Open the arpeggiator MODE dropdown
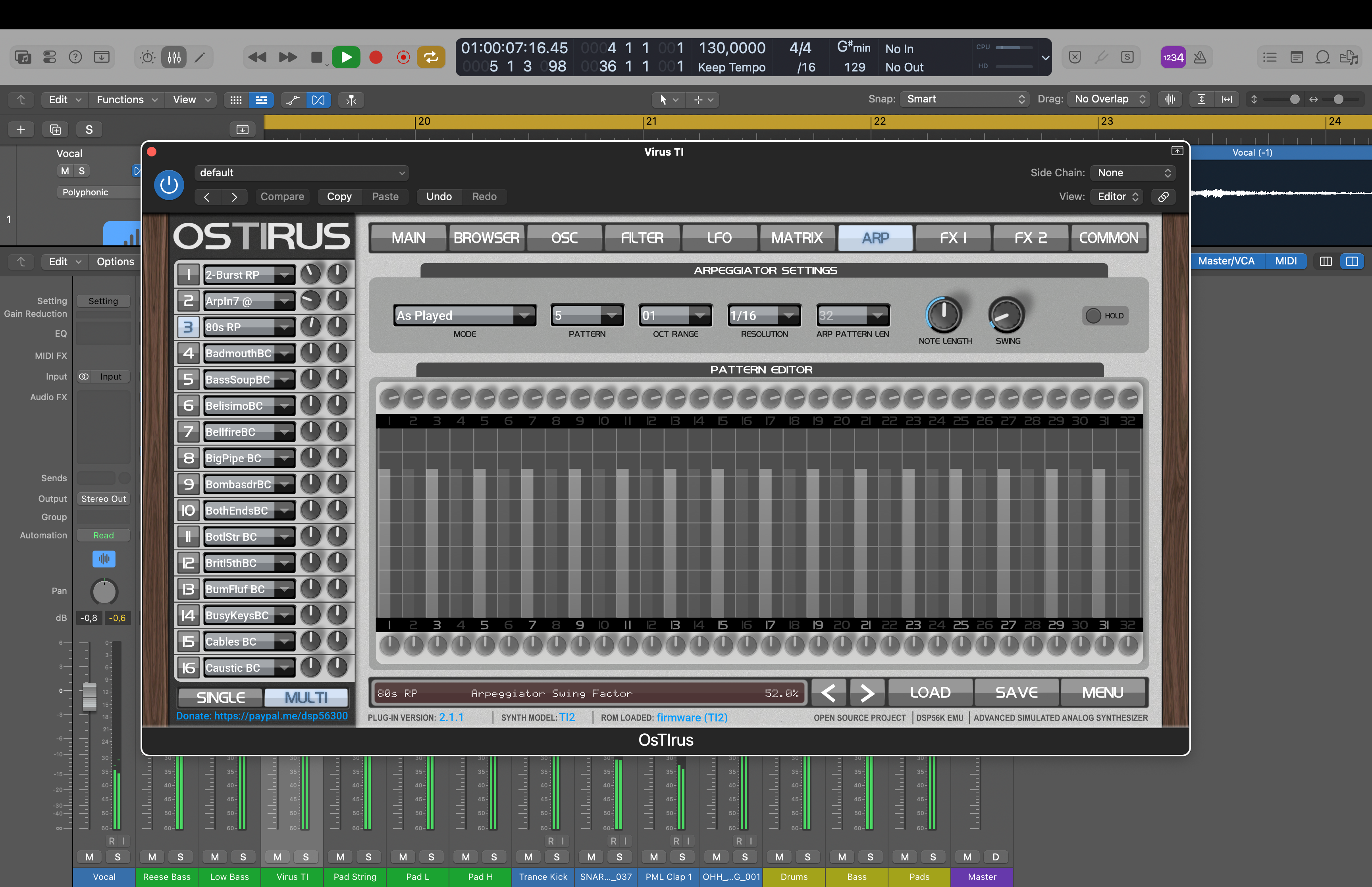 click(x=464, y=316)
